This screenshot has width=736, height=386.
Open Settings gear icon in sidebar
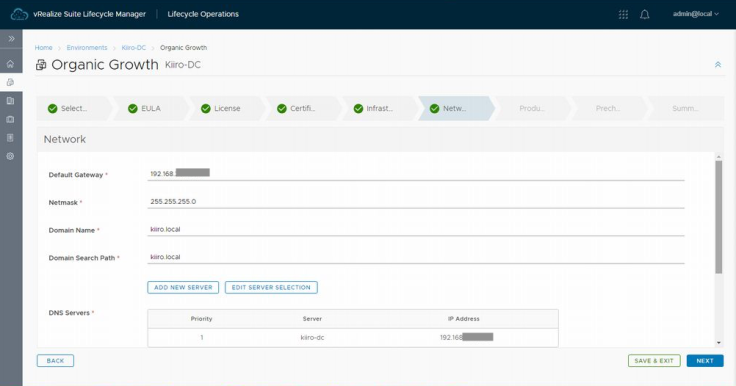coord(10,156)
